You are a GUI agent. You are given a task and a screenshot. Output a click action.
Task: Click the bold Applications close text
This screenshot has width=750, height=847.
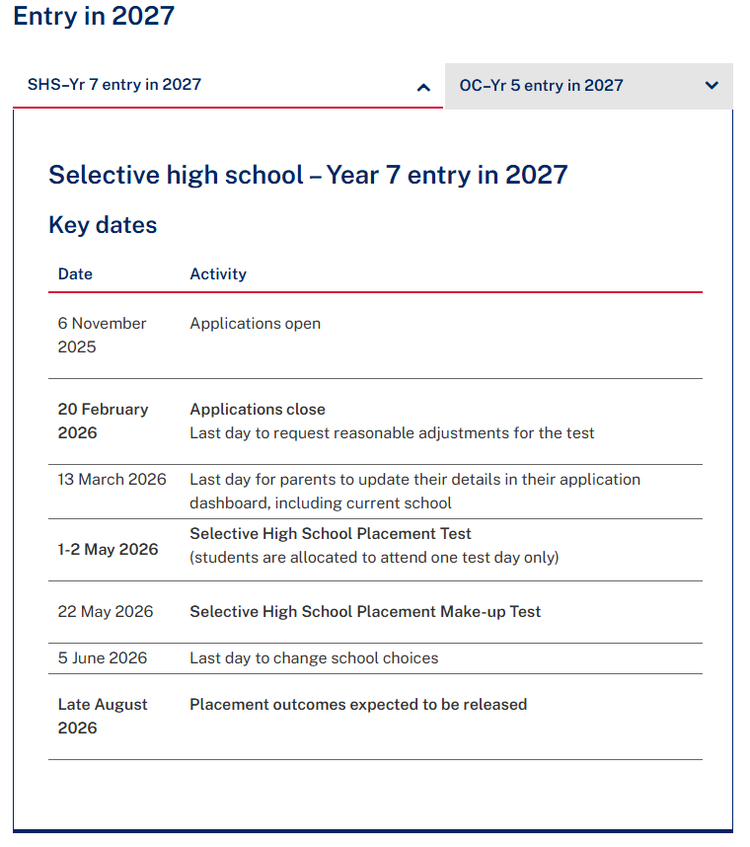pyautogui.click(x=257, y=409)
